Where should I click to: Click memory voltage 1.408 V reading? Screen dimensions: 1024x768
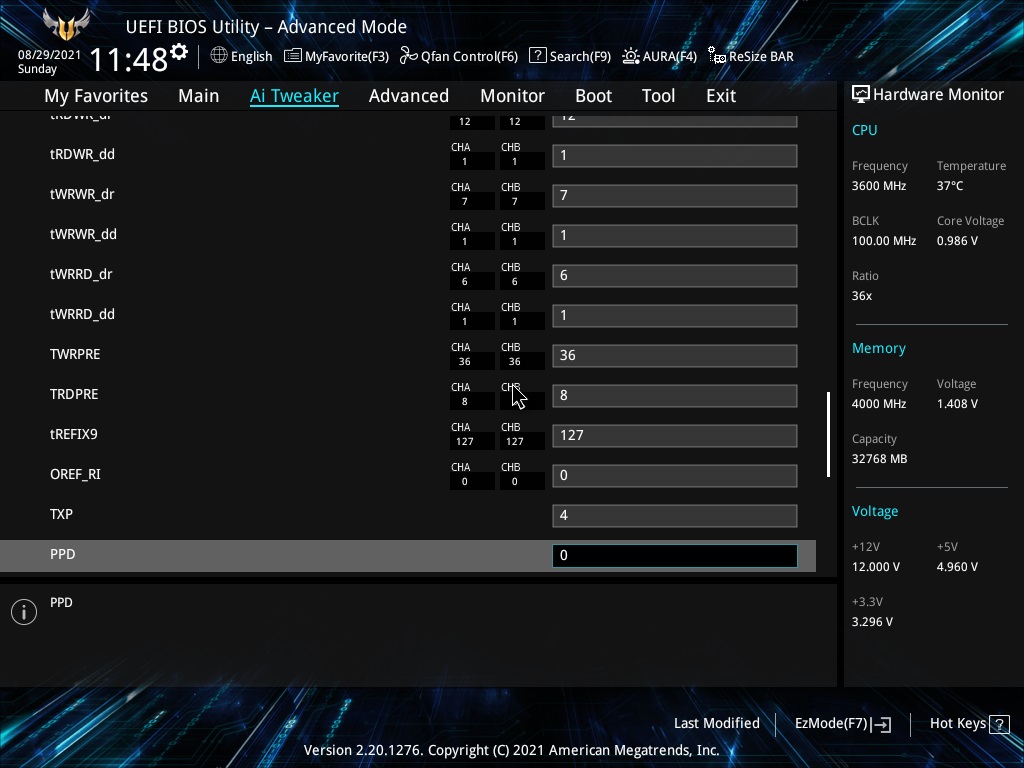click(957, 404)
